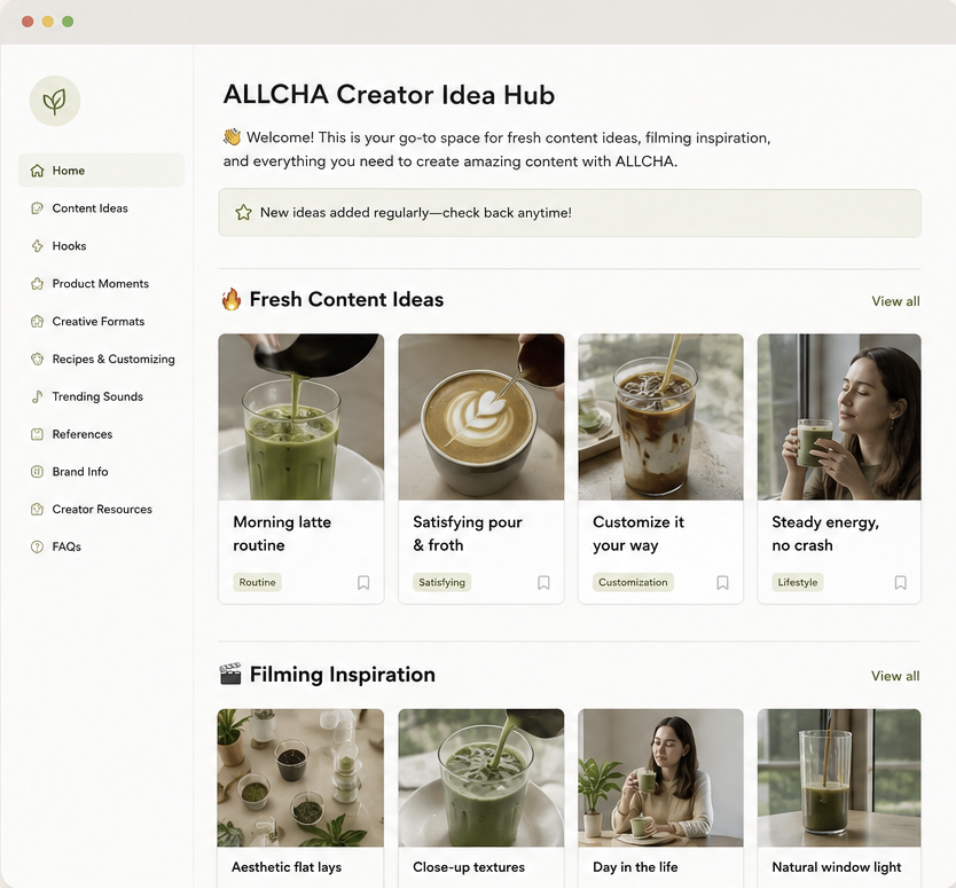This screenshot has height=888, width=956.
Task: Click the Aesthetic flat lays title
Action: click(x=287, y=867)
